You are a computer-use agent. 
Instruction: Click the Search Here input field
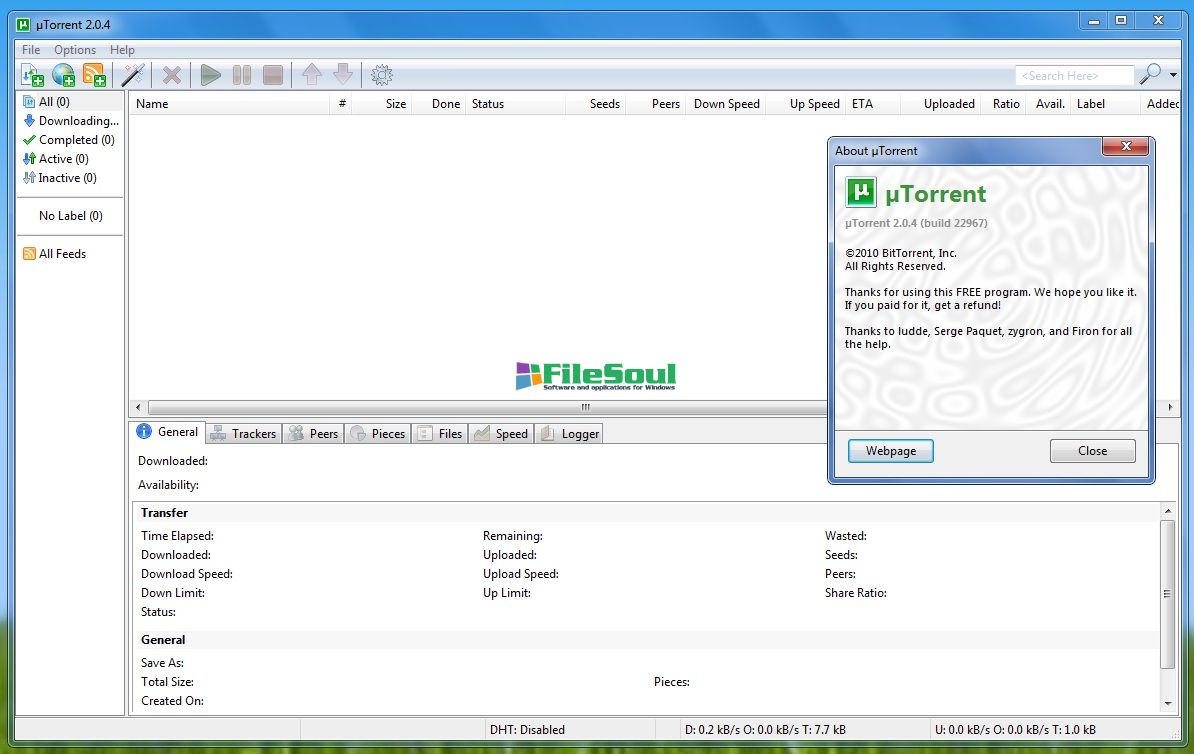1073,76
